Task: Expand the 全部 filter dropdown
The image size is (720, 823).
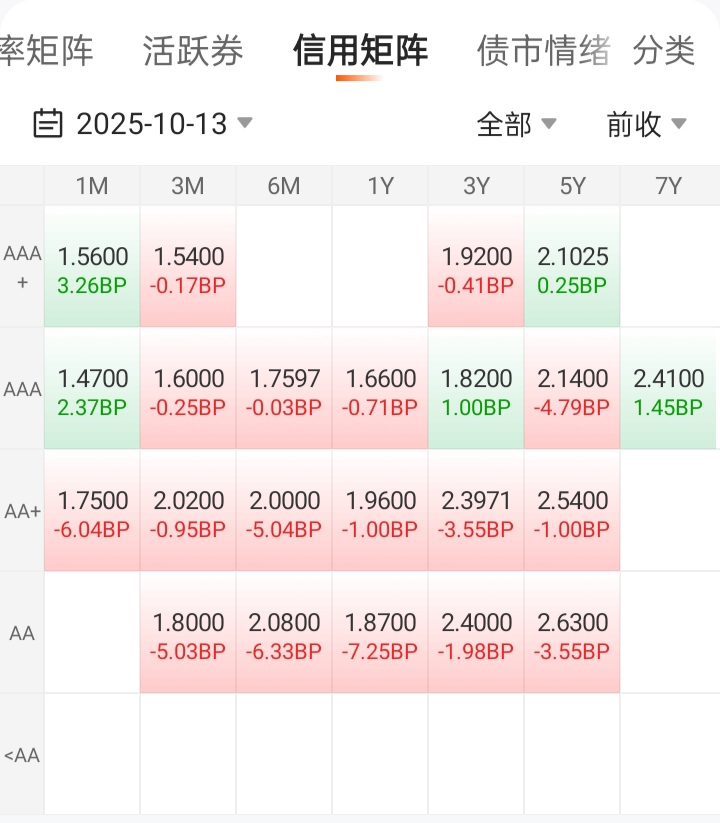Action: pos(516,124)
